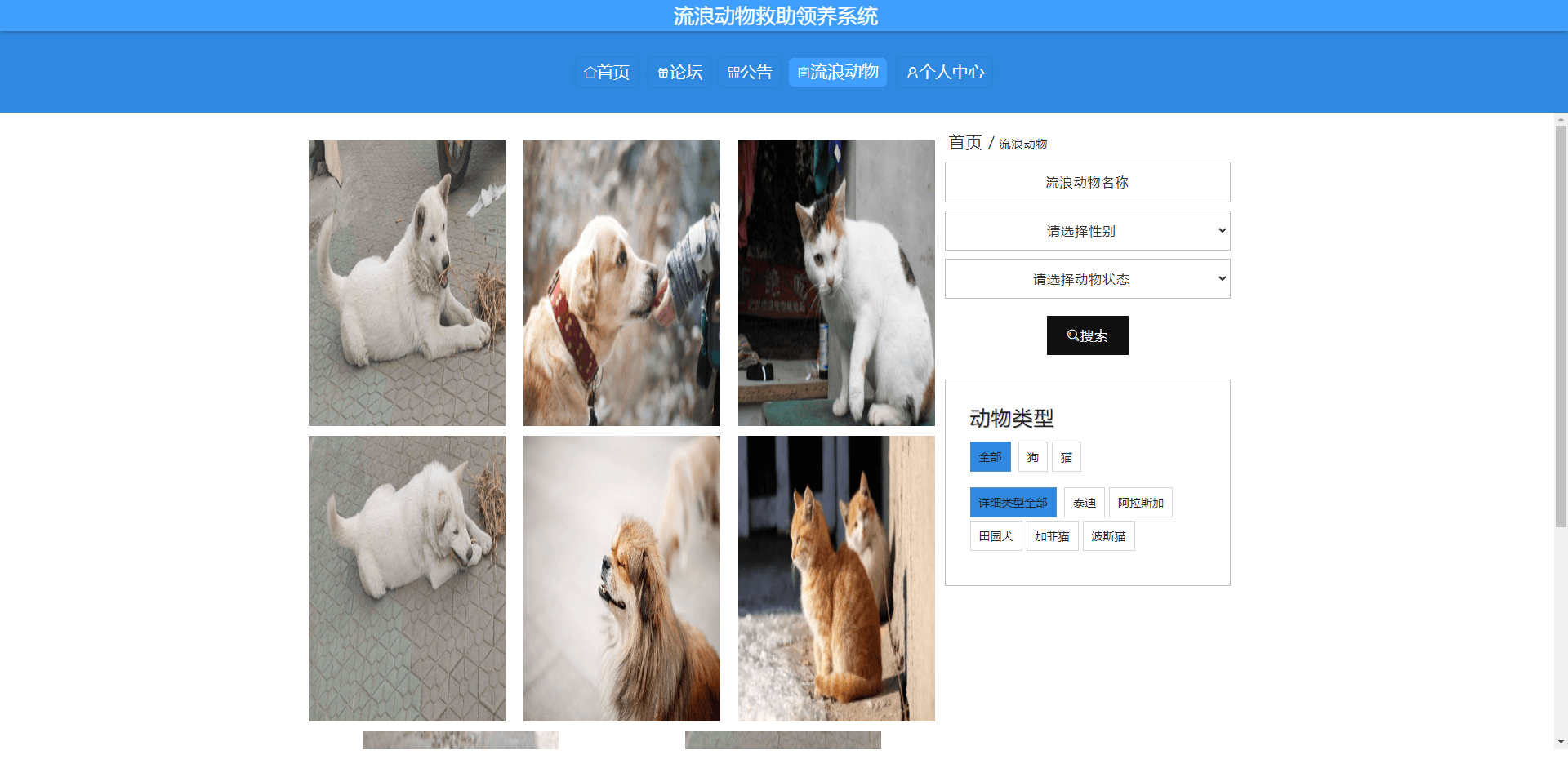Viewport: 1568px width, 777px height.
Task: Expand the 请选择性别 gender dropdown
Action: (1087, 231)
